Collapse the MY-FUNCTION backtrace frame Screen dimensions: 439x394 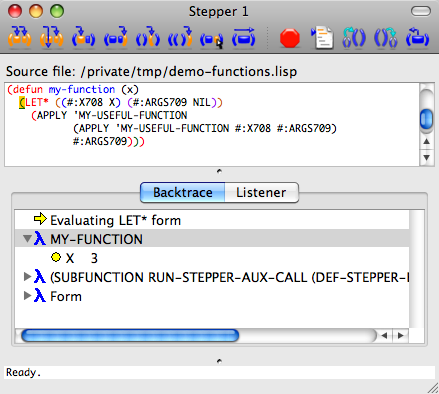27,239
